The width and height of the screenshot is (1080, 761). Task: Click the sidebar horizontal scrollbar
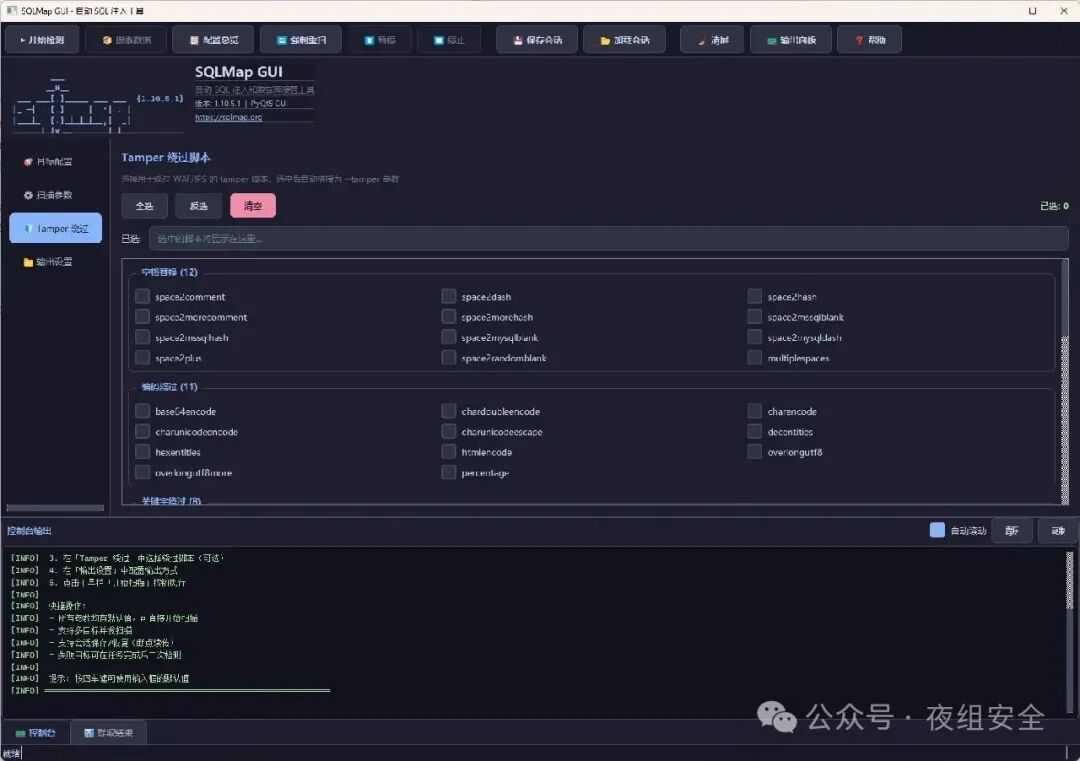point(55,508)
